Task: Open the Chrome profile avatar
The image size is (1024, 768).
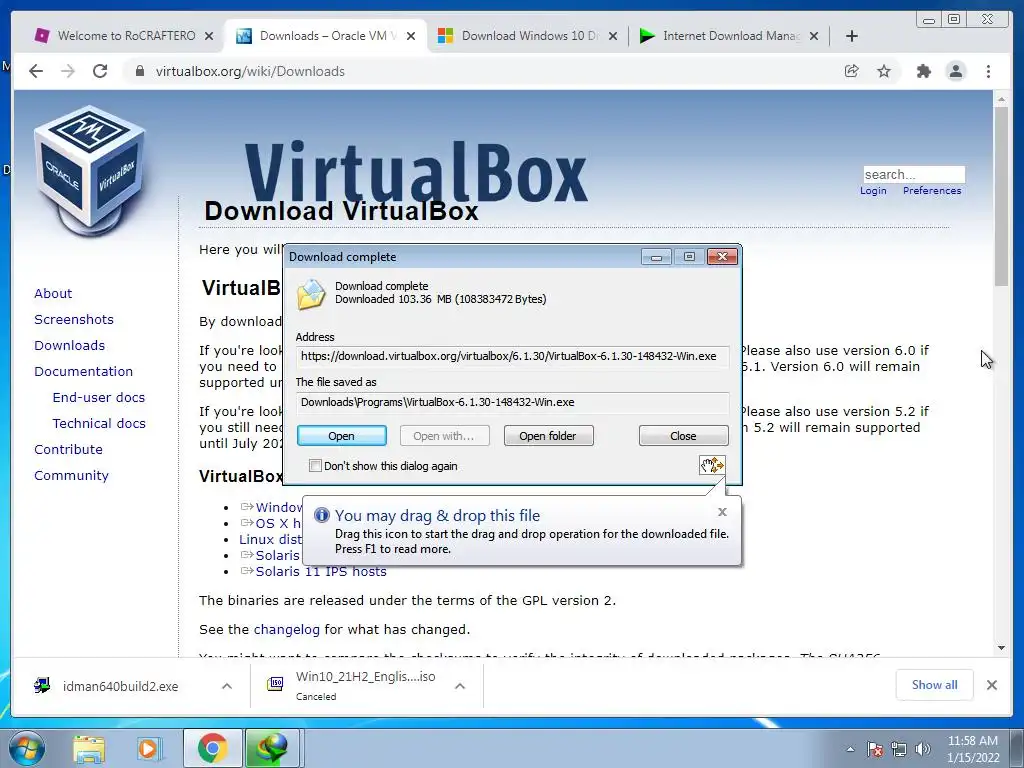Action: pos(955,71)
